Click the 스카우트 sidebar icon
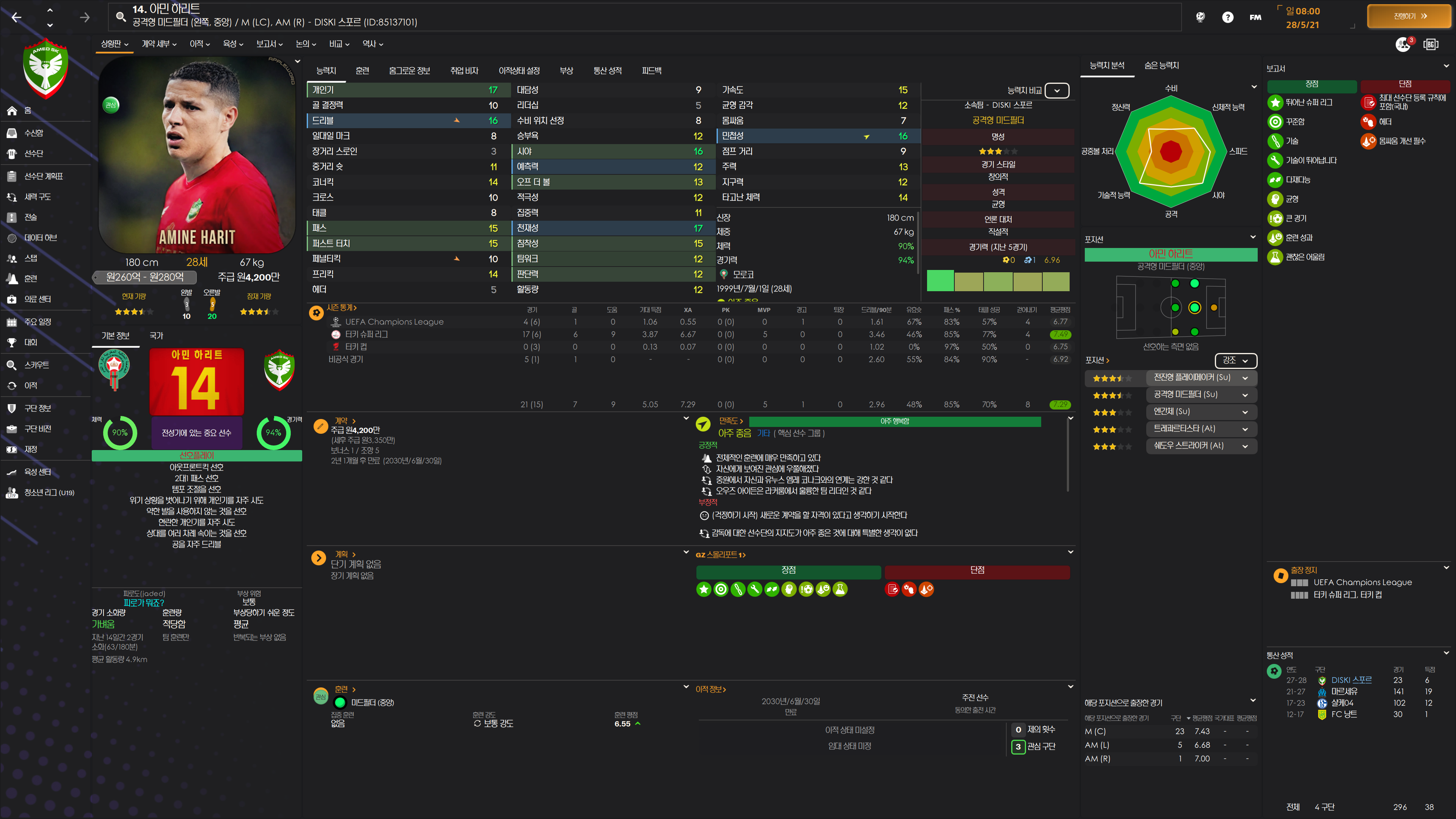This screenshot has width=1456, height=819. pyautogui.click(x=12, y=365)
